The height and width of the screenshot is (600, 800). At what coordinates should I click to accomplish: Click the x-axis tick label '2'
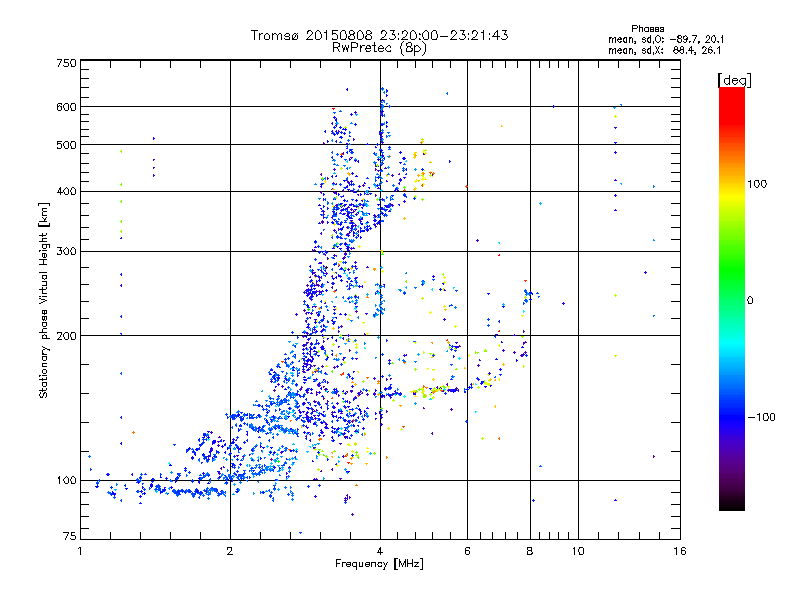pos(230,551)
